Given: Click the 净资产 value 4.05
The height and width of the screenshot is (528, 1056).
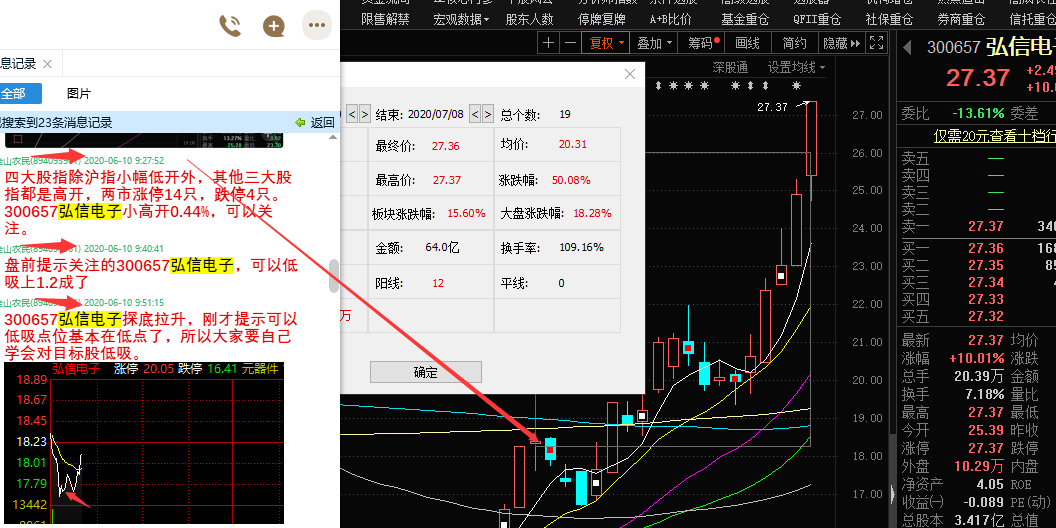Looking at the screenshot, I should (x=990, y=484).
